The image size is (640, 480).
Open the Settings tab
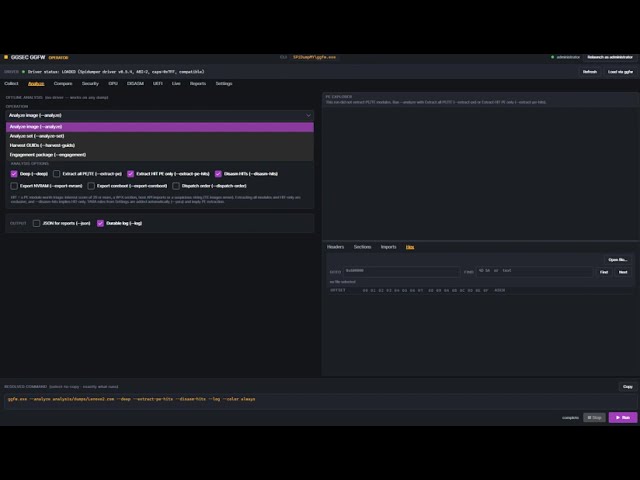point(224,83)
